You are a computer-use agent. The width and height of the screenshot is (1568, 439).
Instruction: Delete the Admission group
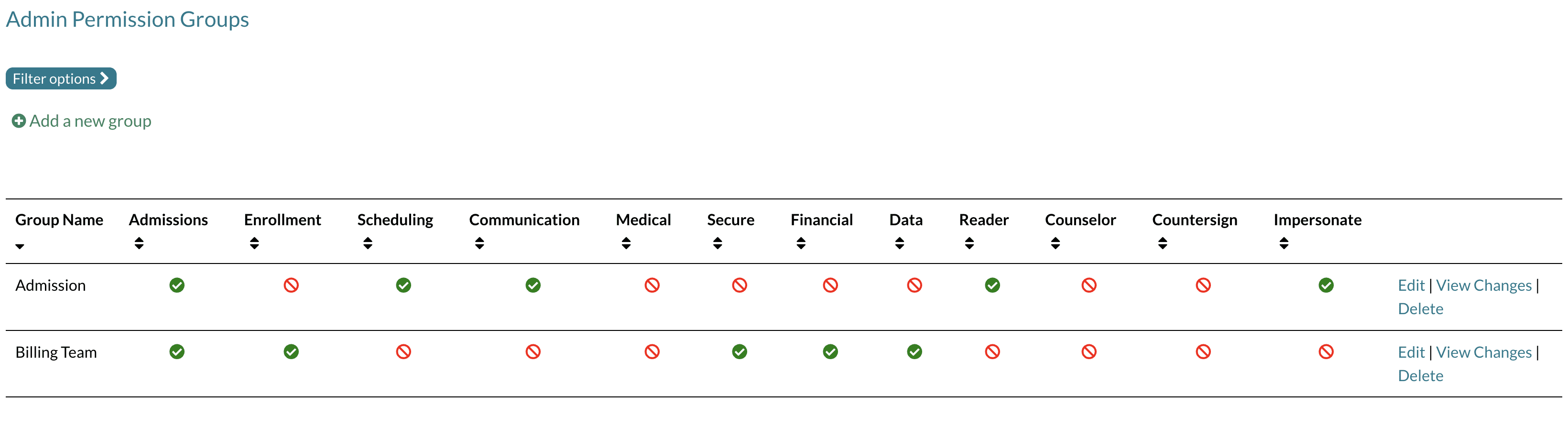1420,309
